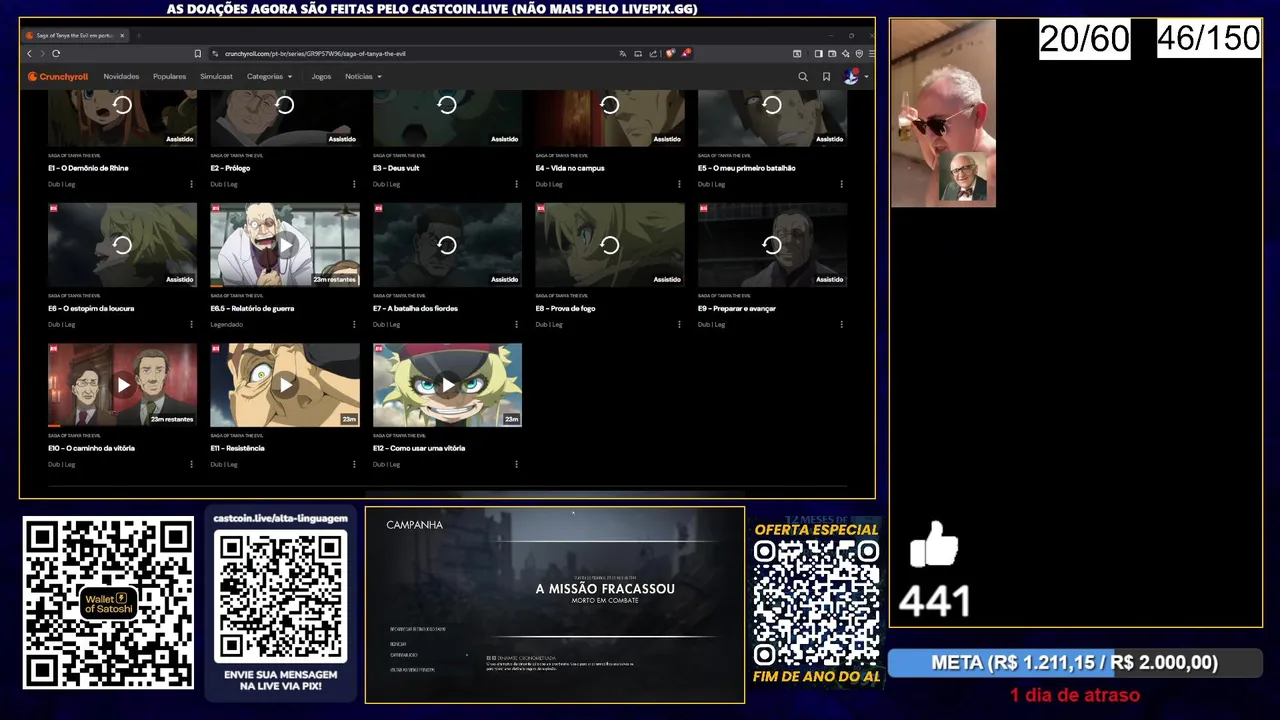Open options menu for E7 A batalha dos fiordes
Viewport: 1280px width, 720px height.
(516, 324)
